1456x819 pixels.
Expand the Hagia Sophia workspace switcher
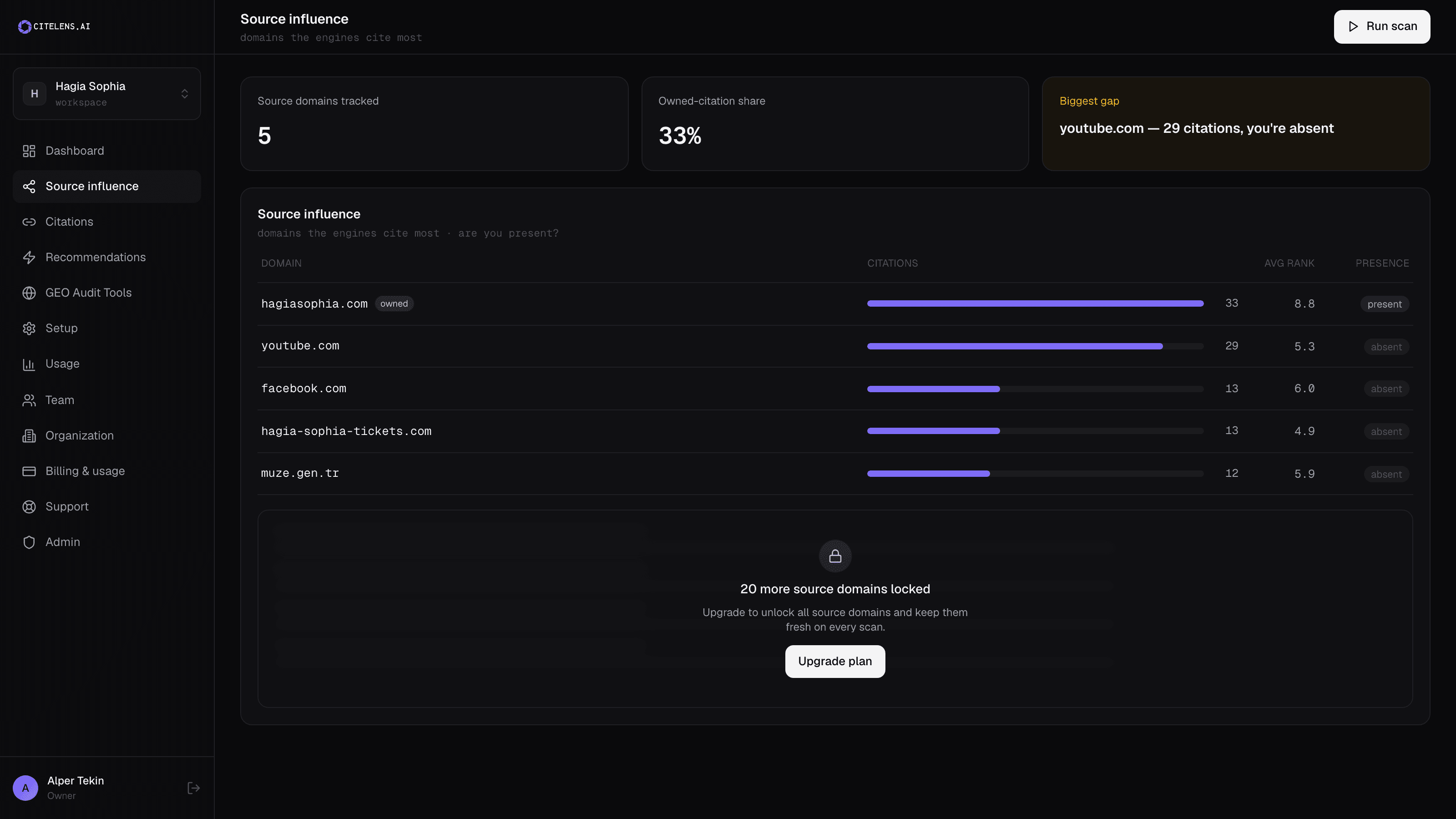click(107, 94)
